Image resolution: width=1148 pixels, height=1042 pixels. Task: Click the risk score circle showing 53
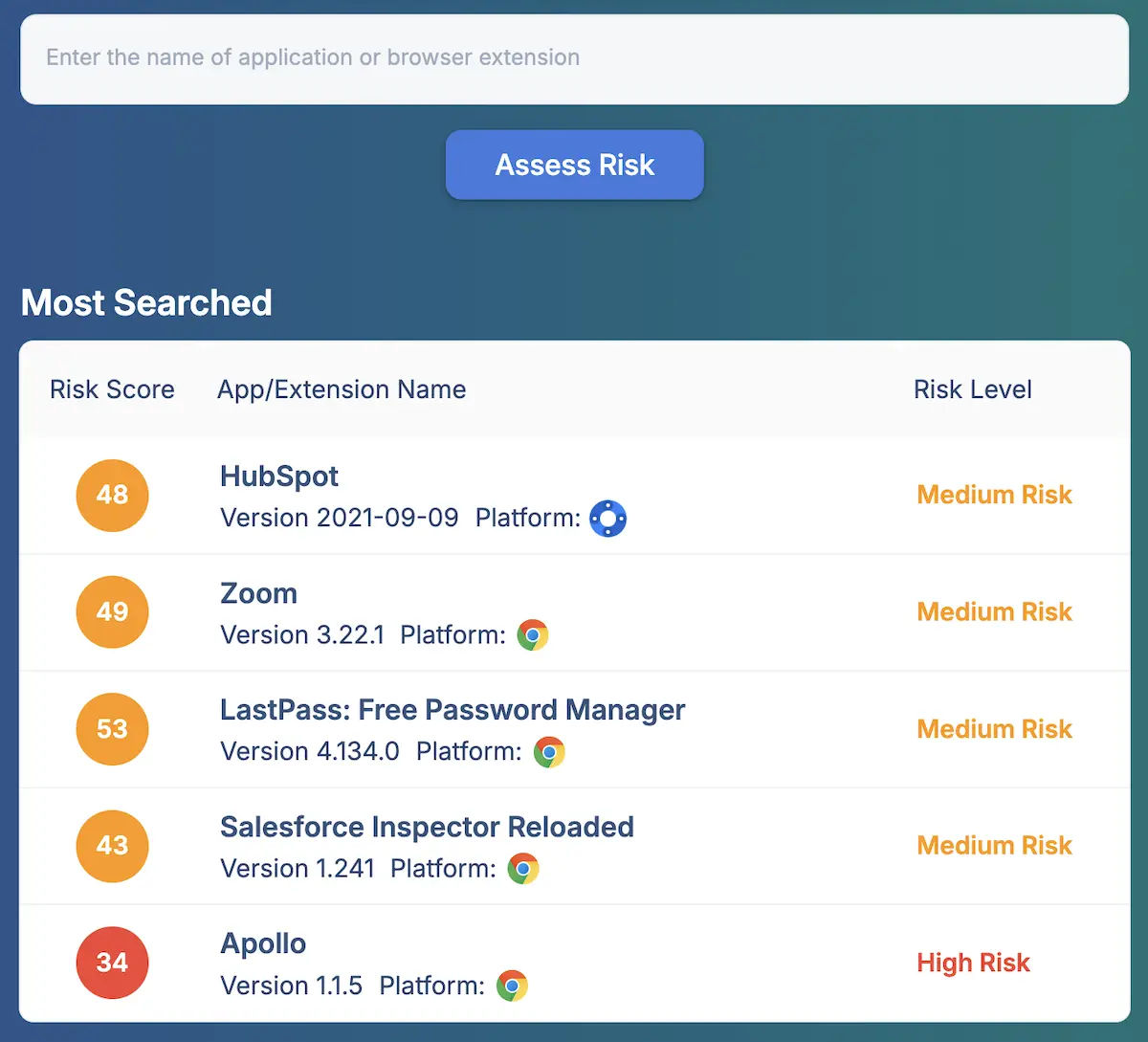[x=112, y=729]
